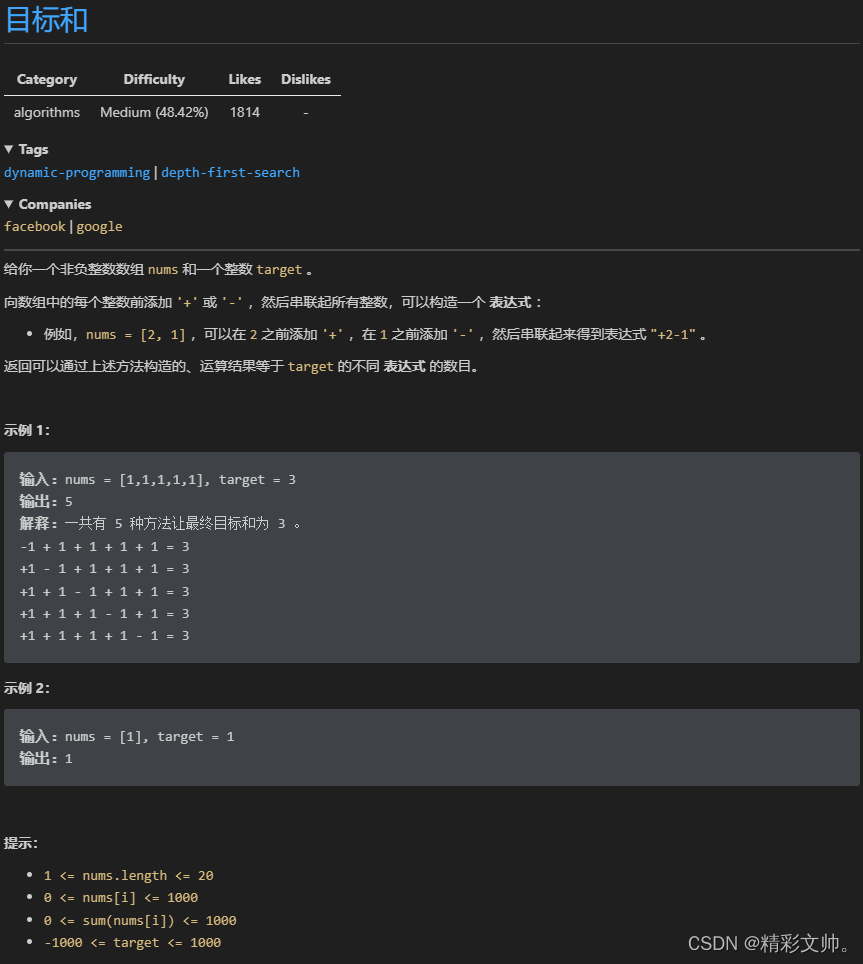Select the algorithms category cell

(x=47, y=112)
